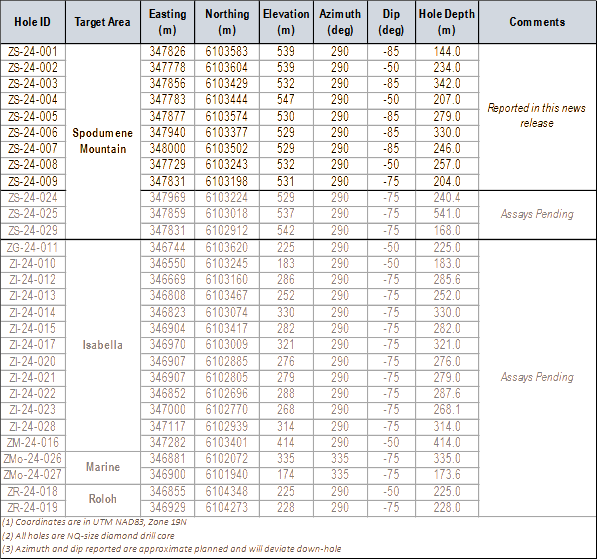This screenshot has height=559, width=597.
Task: Select the Hole Depth (m) header
Action: click(447, 22)
